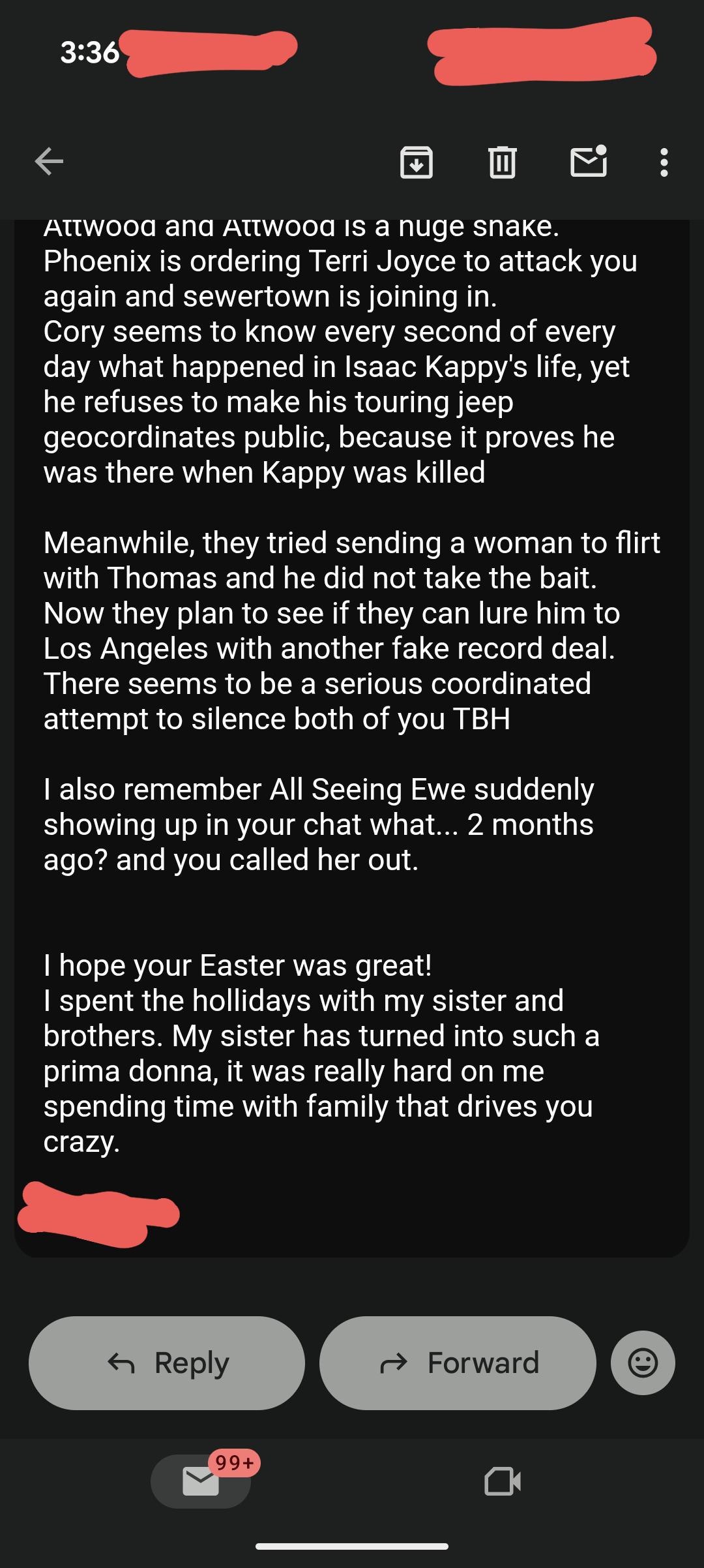Viewport: 704px width, 1568px height.
Task: Tap the Reply button
Action: [x=167, y=1363]
